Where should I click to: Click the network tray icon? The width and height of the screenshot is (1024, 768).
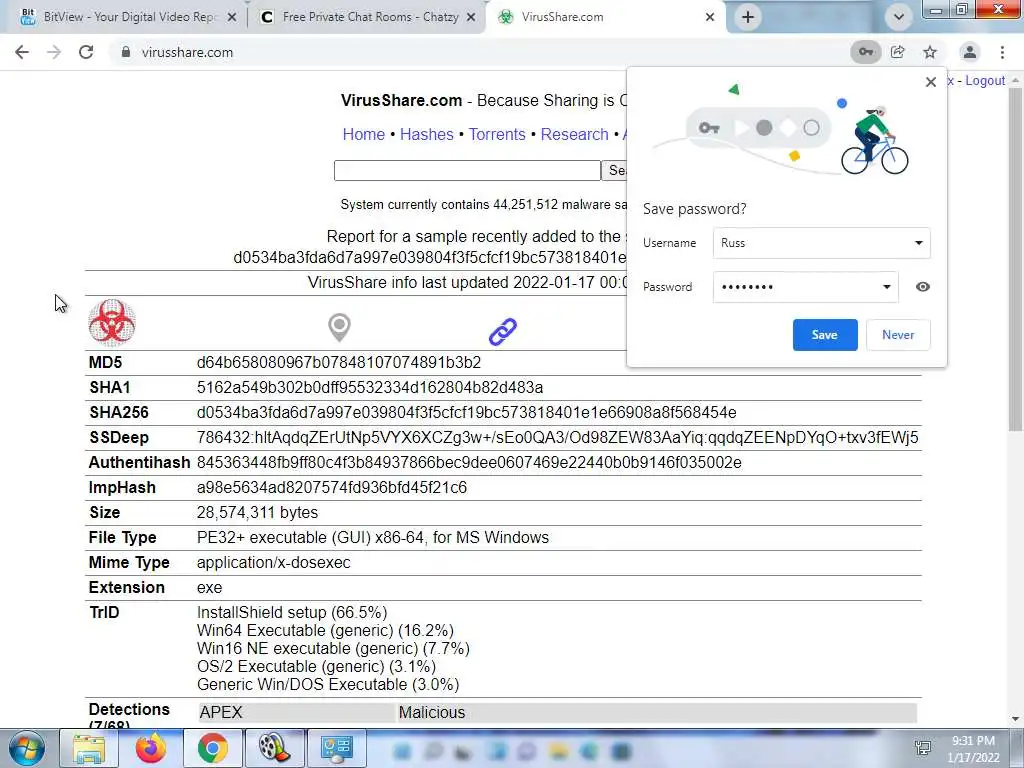coord(923,748)
